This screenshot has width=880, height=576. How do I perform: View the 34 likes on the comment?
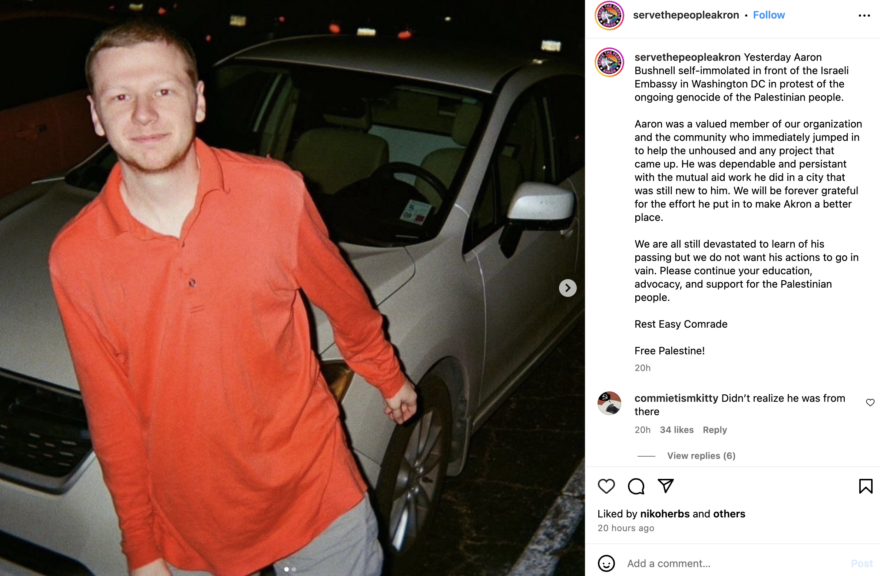pos(676,430)
